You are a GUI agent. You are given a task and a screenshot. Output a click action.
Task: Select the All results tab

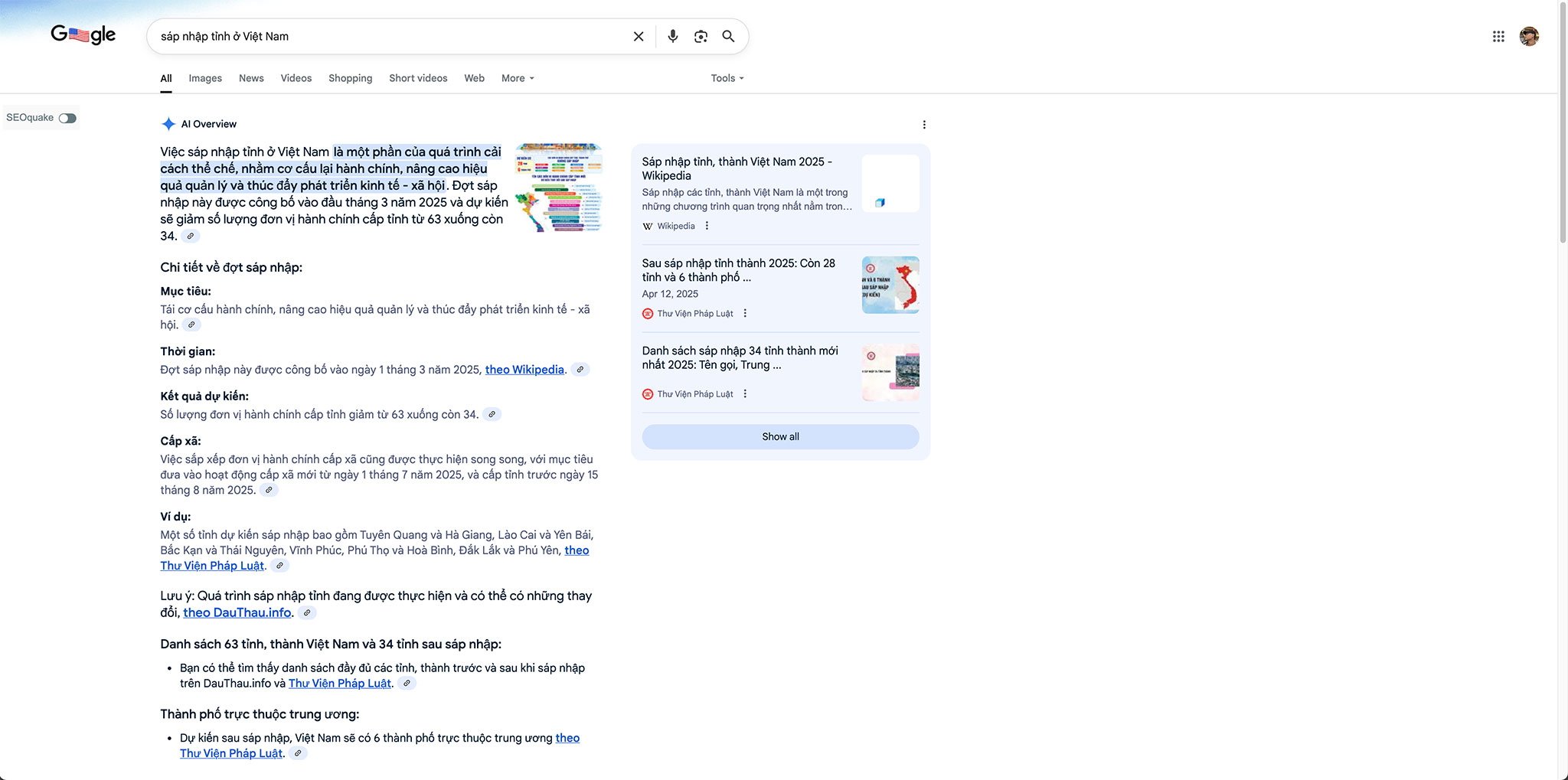click(166, 78)
